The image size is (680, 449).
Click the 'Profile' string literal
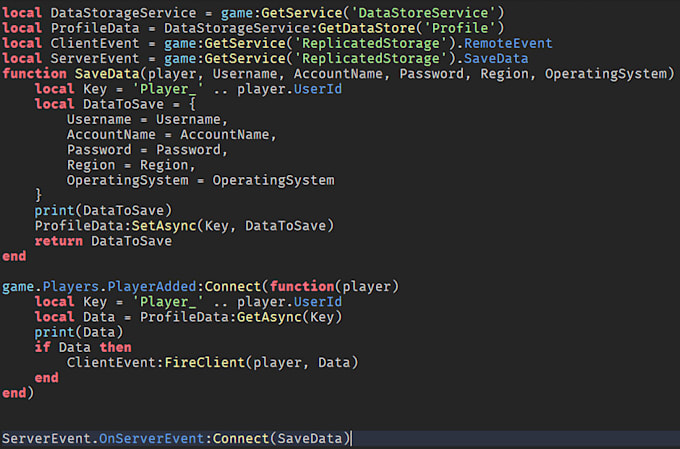click(460, 28)
